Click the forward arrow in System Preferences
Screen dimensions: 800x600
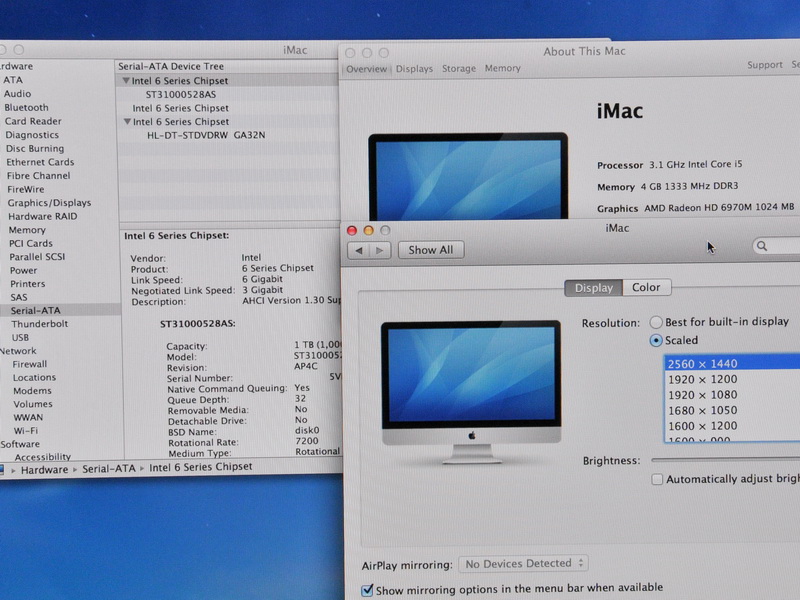click(380, 250)
